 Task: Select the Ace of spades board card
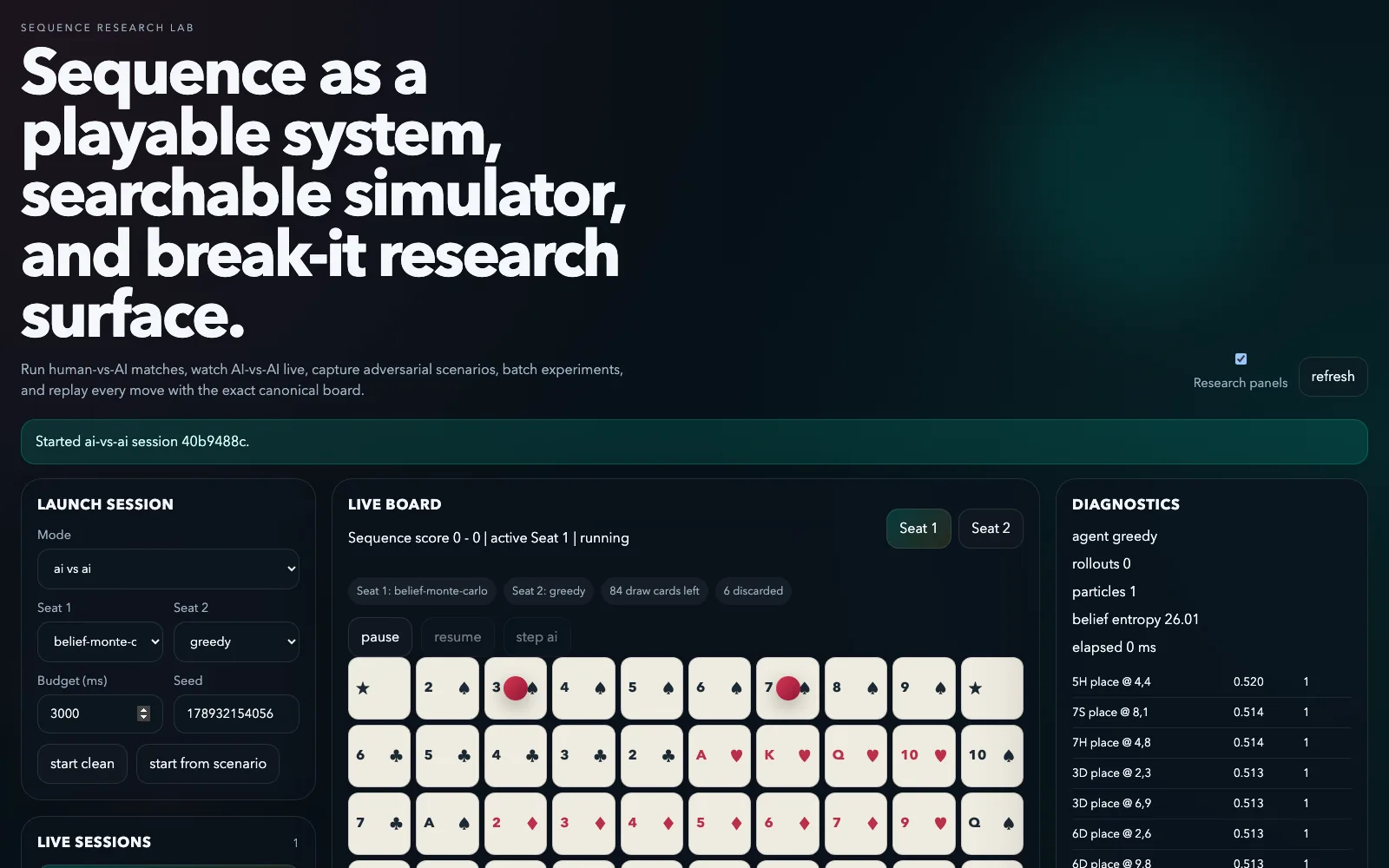[447, 824]
